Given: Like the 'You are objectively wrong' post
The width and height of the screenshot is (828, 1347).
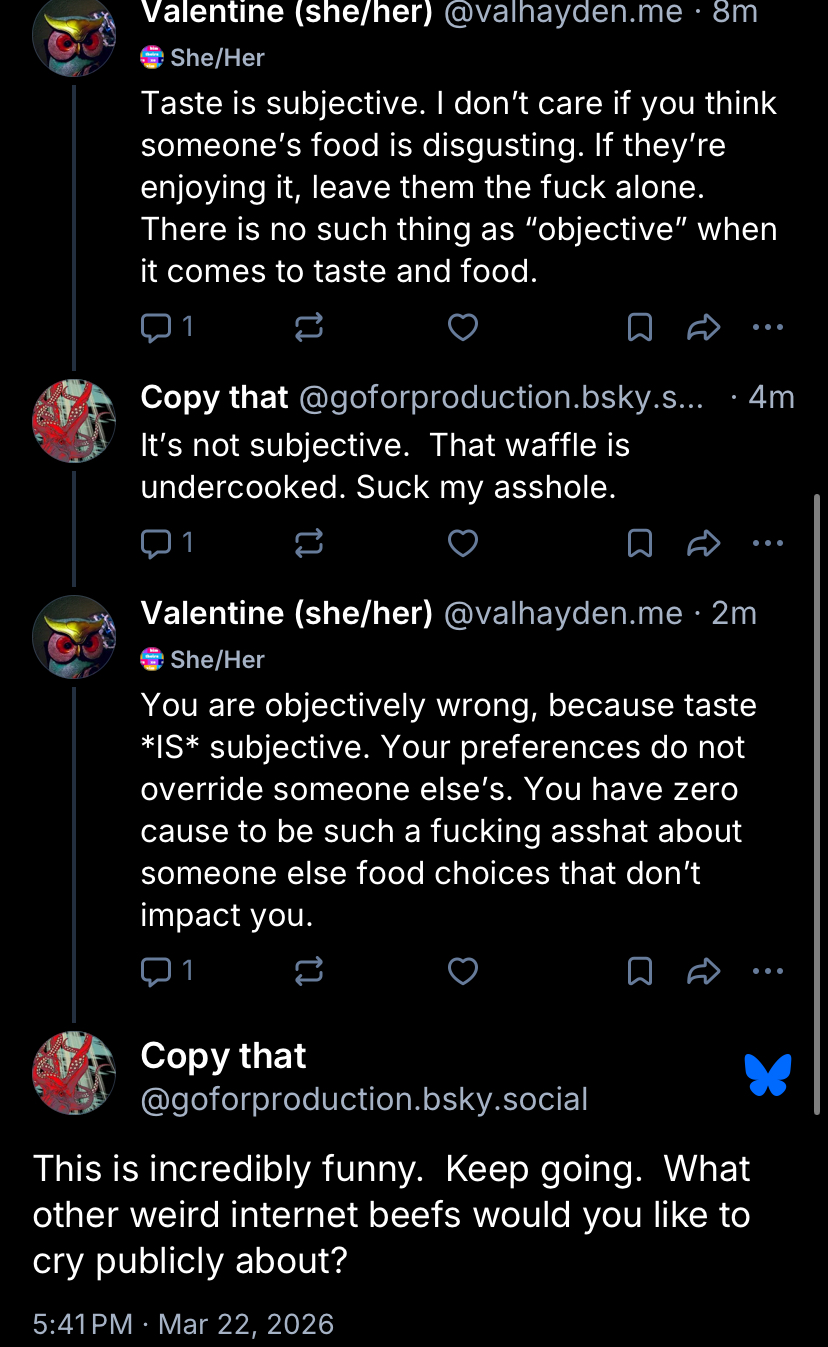Looking at the screenshot, I should 462,971.
